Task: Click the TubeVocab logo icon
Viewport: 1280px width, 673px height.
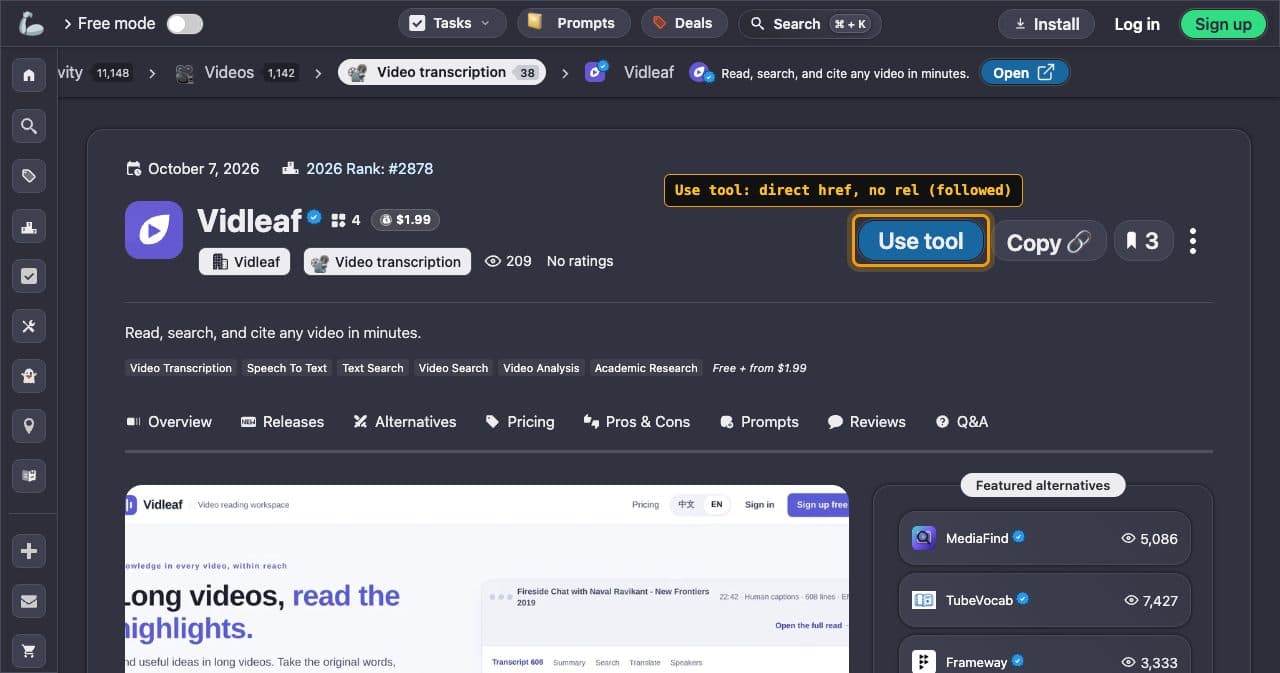Action: [924, 600]
